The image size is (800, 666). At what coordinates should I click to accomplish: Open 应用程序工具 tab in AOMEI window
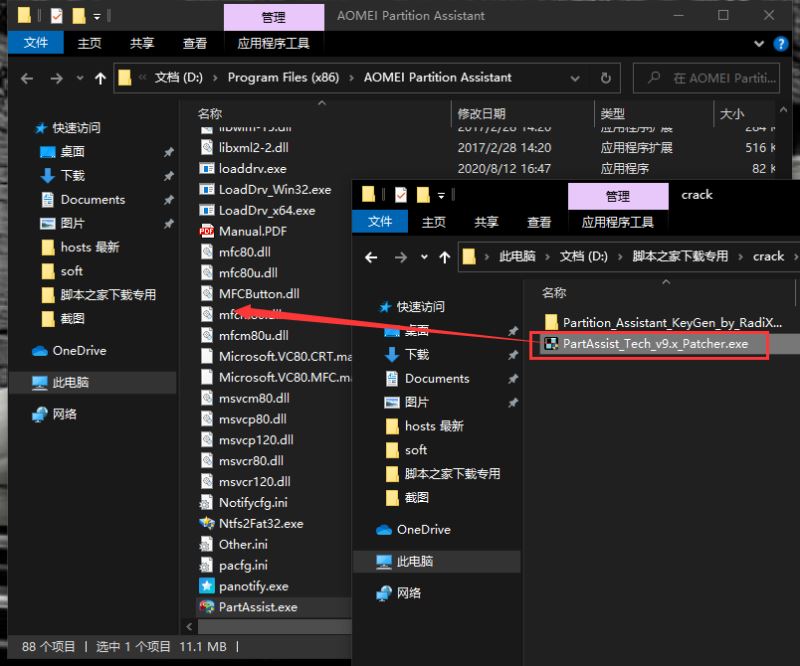tap(273, 43)
